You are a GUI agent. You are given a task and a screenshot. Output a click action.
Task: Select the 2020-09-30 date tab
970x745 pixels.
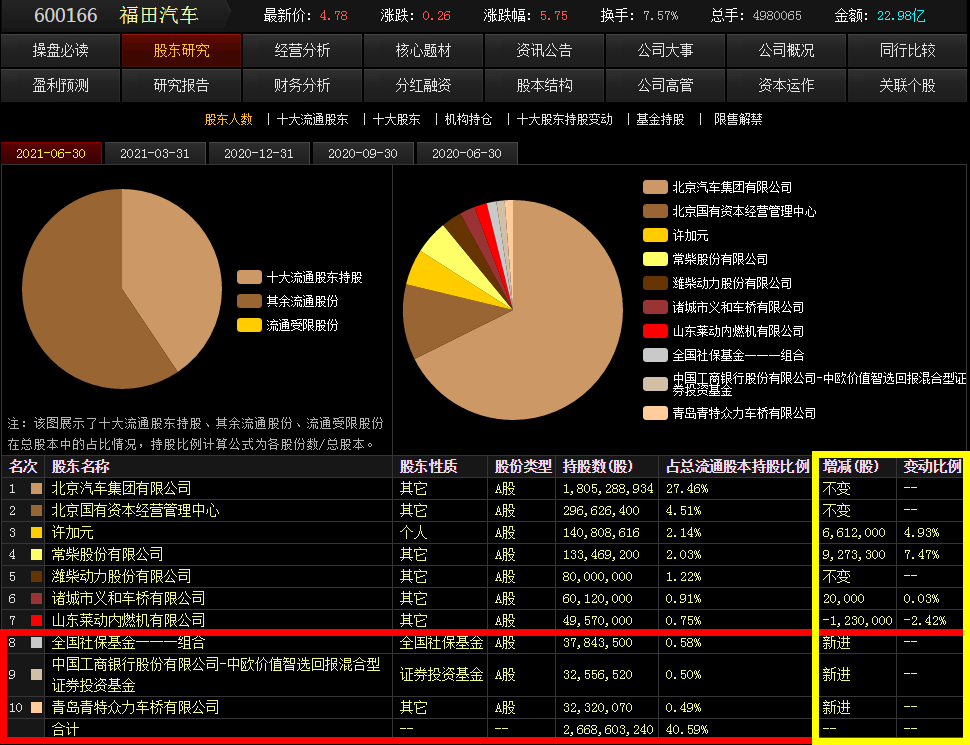(x=363, y=153)
